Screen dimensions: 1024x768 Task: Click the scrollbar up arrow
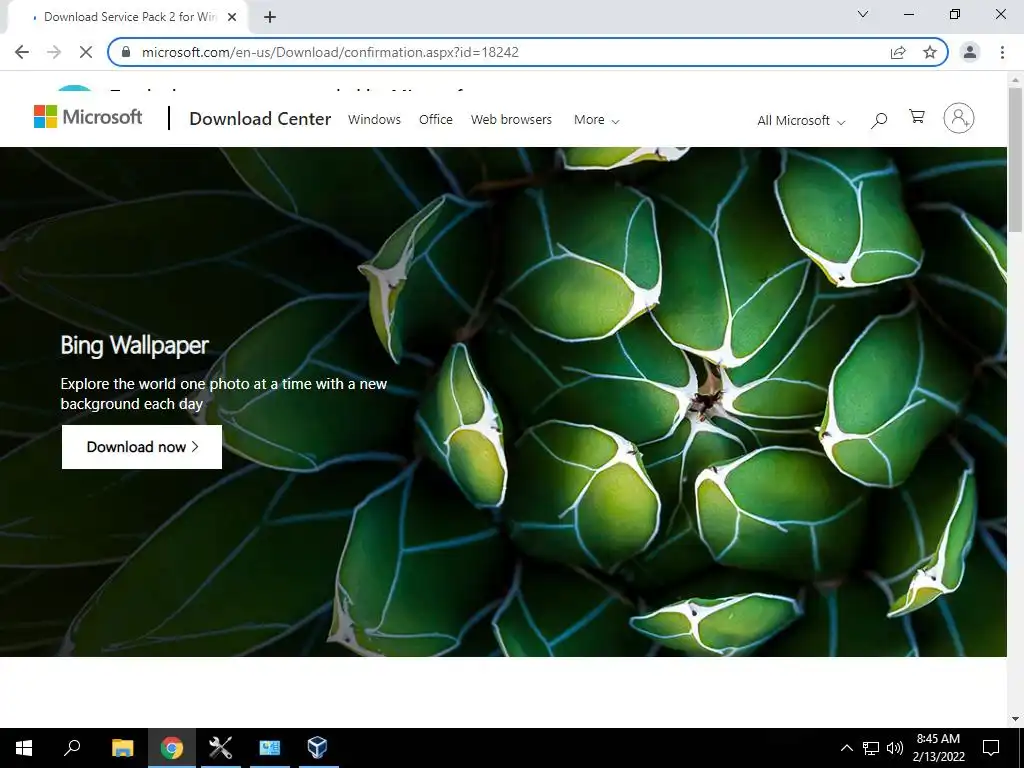pyautogui.click(x=1016, y=80)
